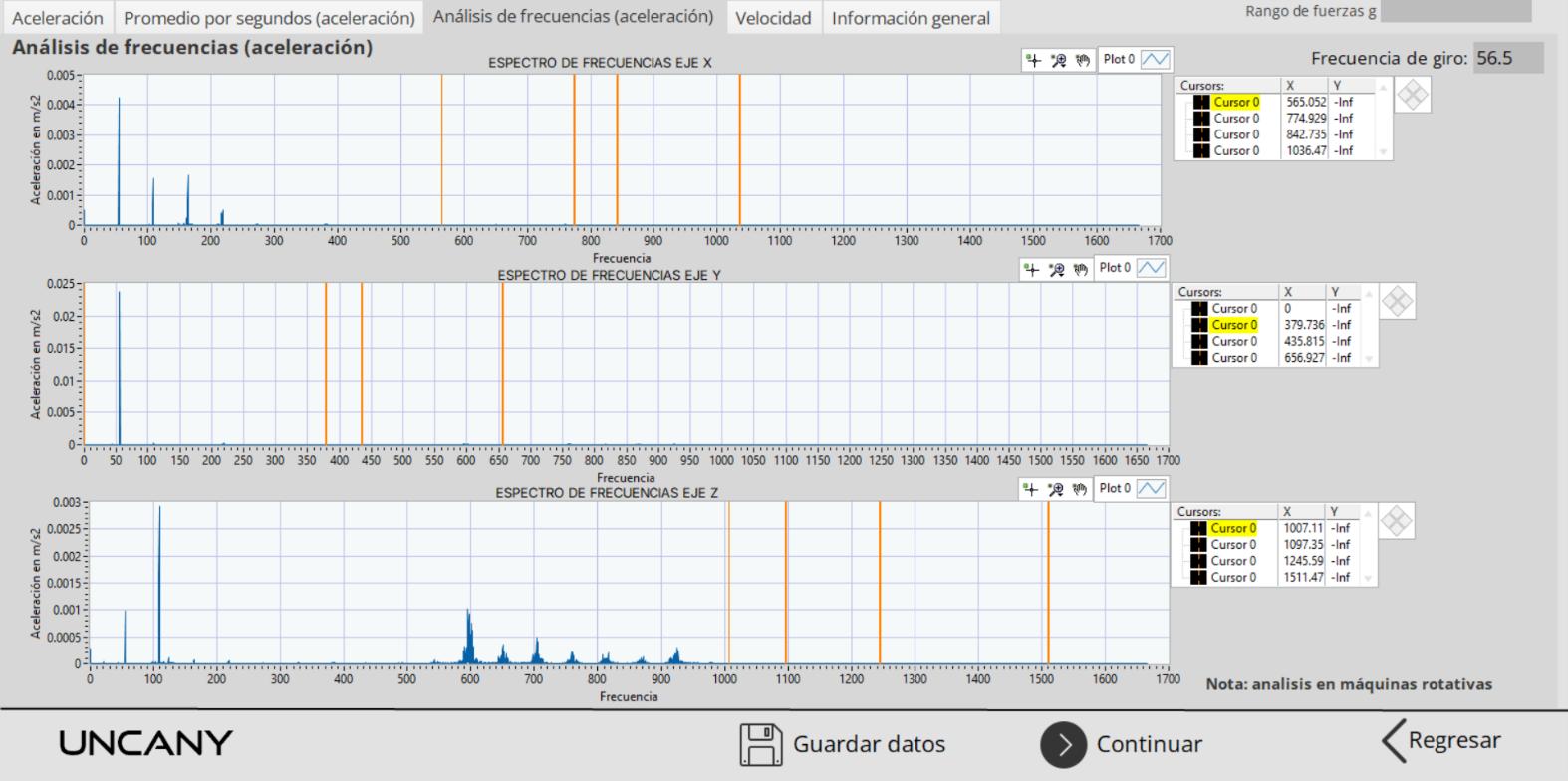This screenshot has width=1568, height=781.
Task: Select the cursor movement tool on EJE Y graph
Action: [1031, 269]
